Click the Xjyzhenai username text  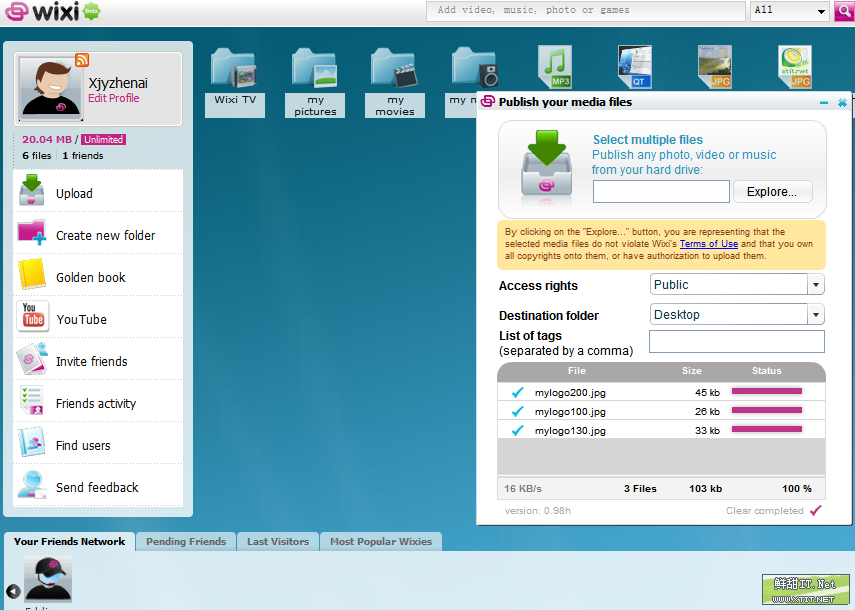118,83
